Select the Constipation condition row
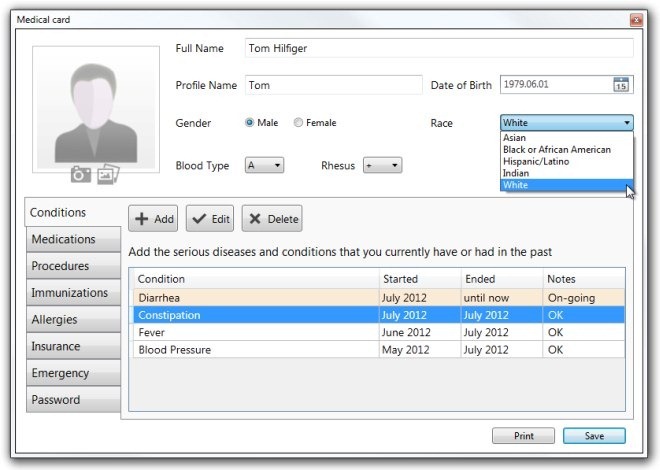The width and height of the screenshot is (660, 470). click(x=379, y=315)
